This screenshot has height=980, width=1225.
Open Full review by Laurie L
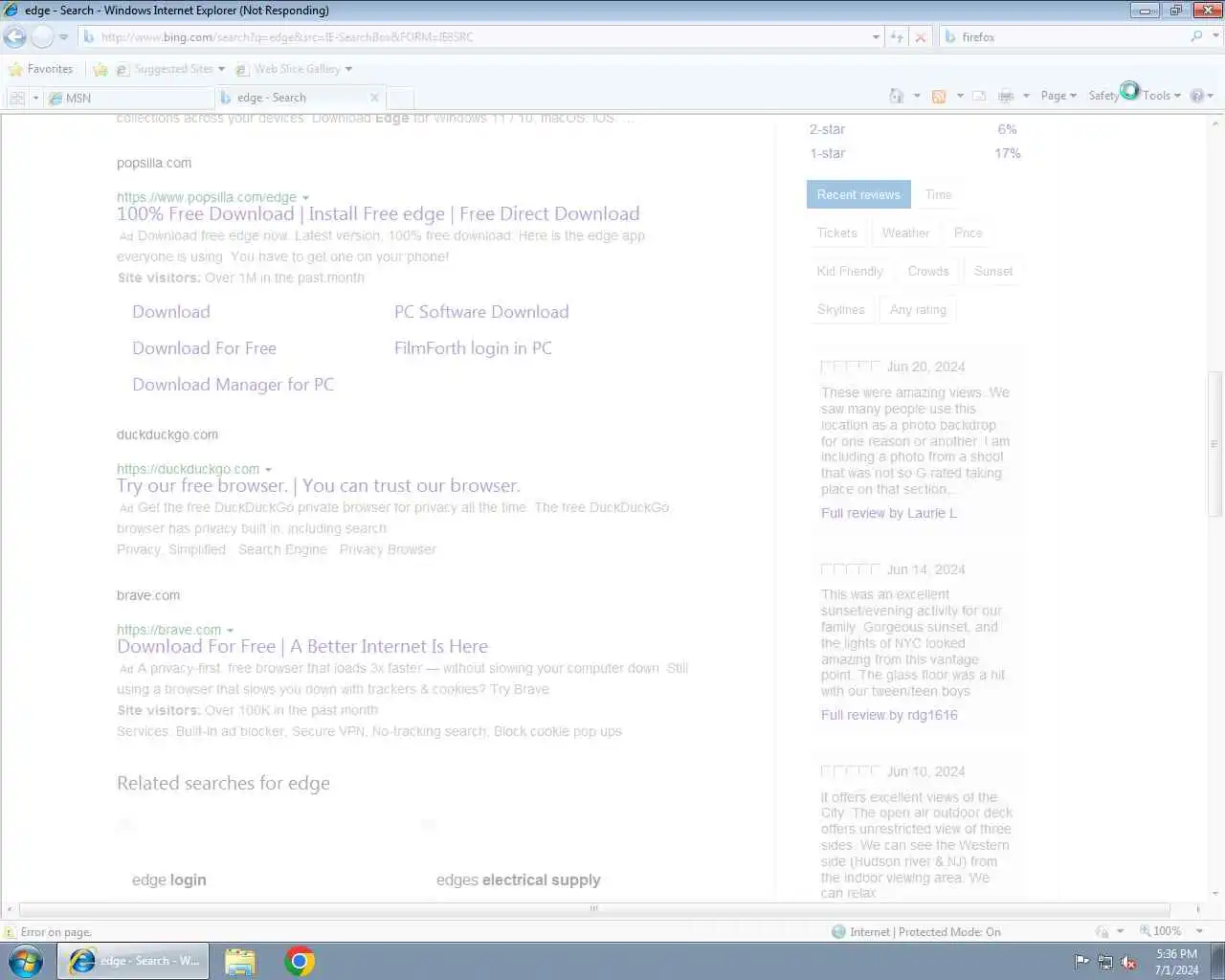[x=889, y=513]
